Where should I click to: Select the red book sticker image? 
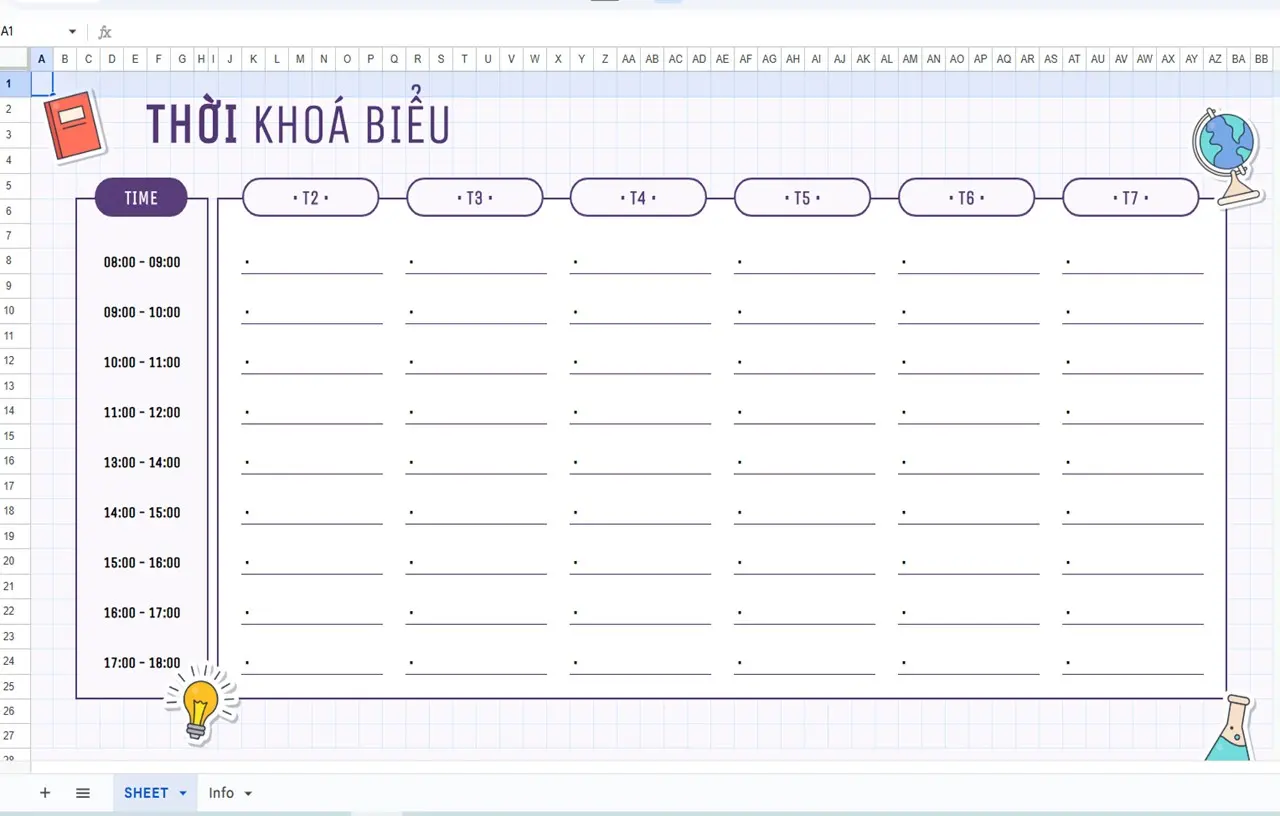(74, 125)
